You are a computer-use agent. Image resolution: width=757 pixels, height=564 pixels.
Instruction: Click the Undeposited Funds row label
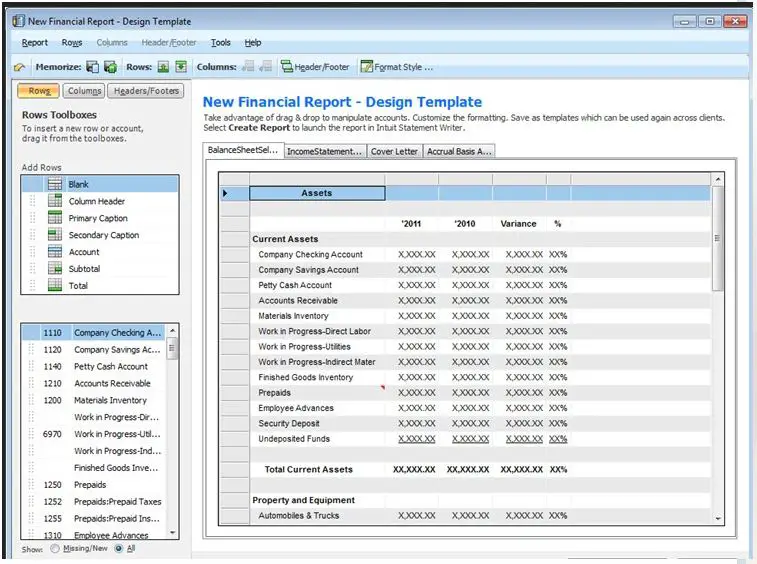[294, 439]
